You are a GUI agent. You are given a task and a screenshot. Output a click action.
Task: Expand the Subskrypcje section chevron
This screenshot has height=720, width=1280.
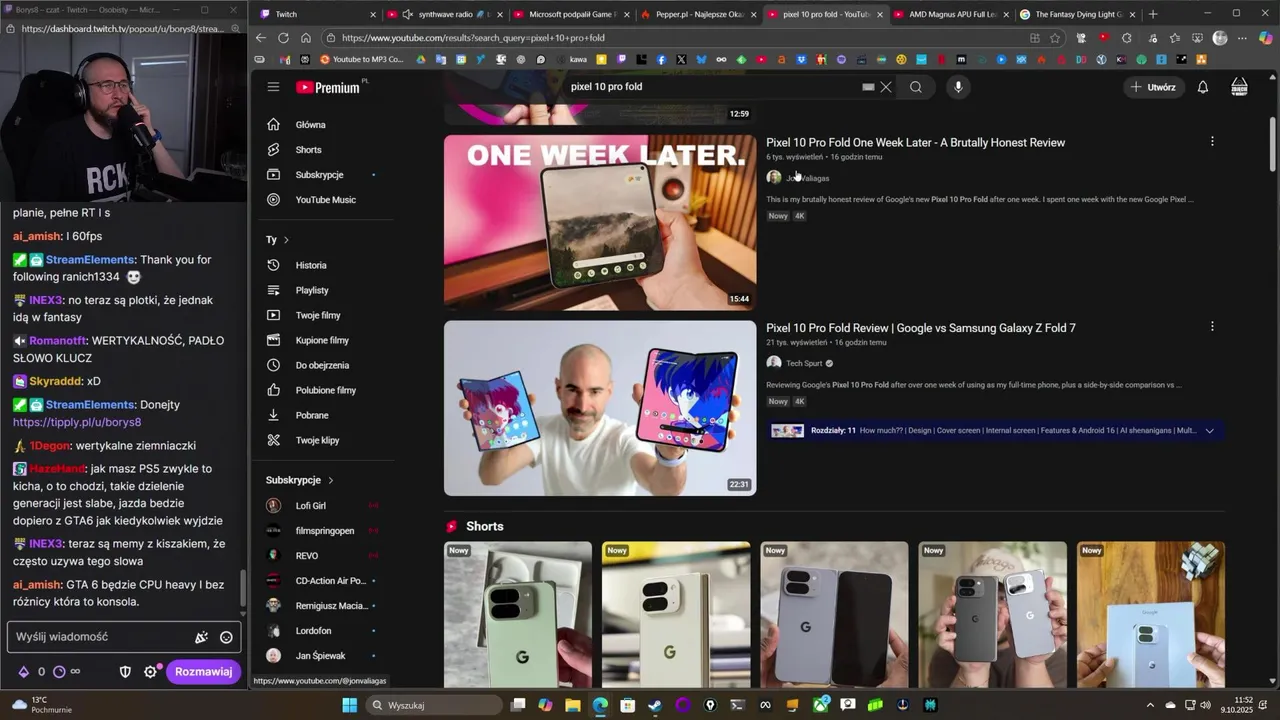(x=331, y=480)
